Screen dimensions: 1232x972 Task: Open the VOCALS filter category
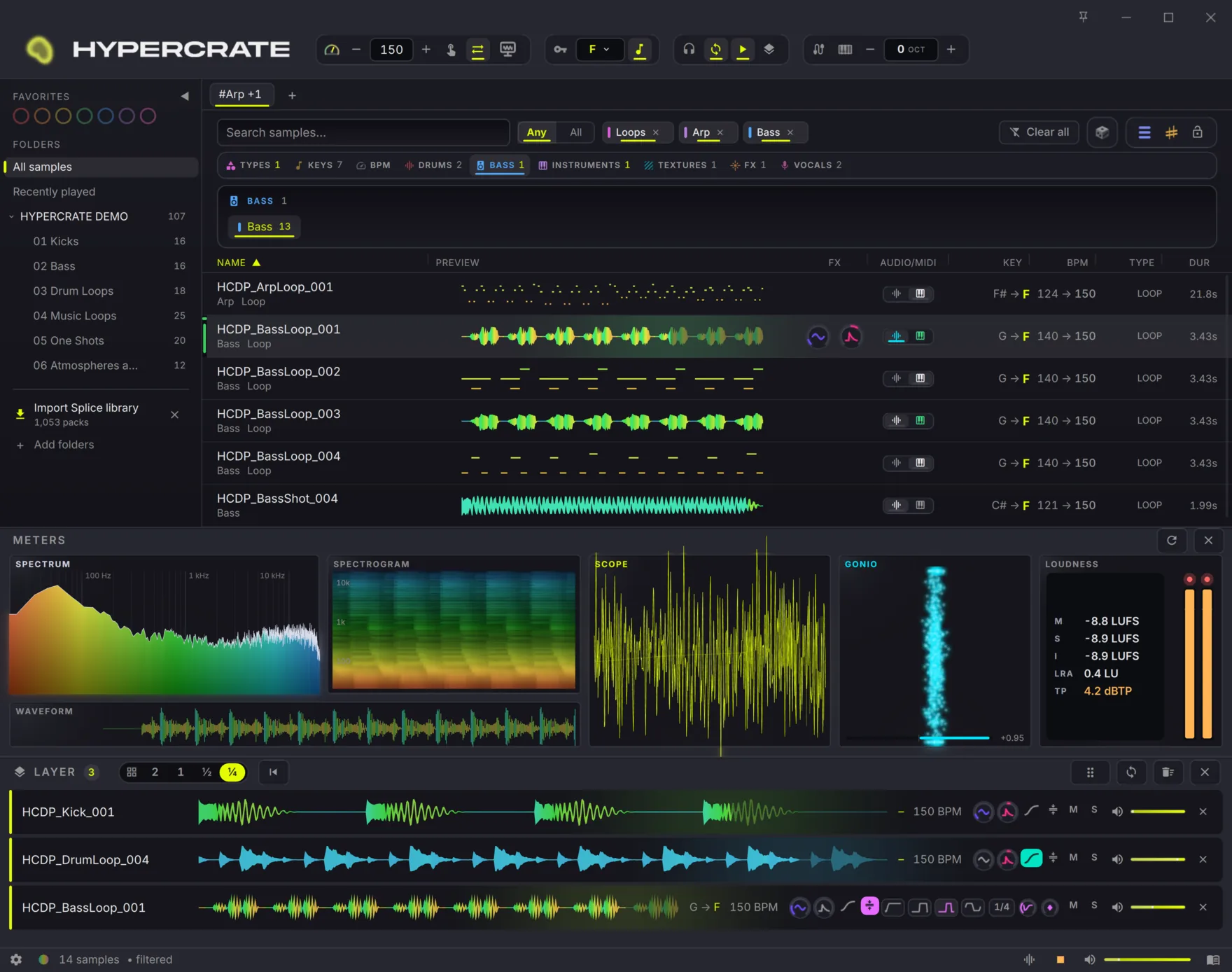tap(811, 165)
